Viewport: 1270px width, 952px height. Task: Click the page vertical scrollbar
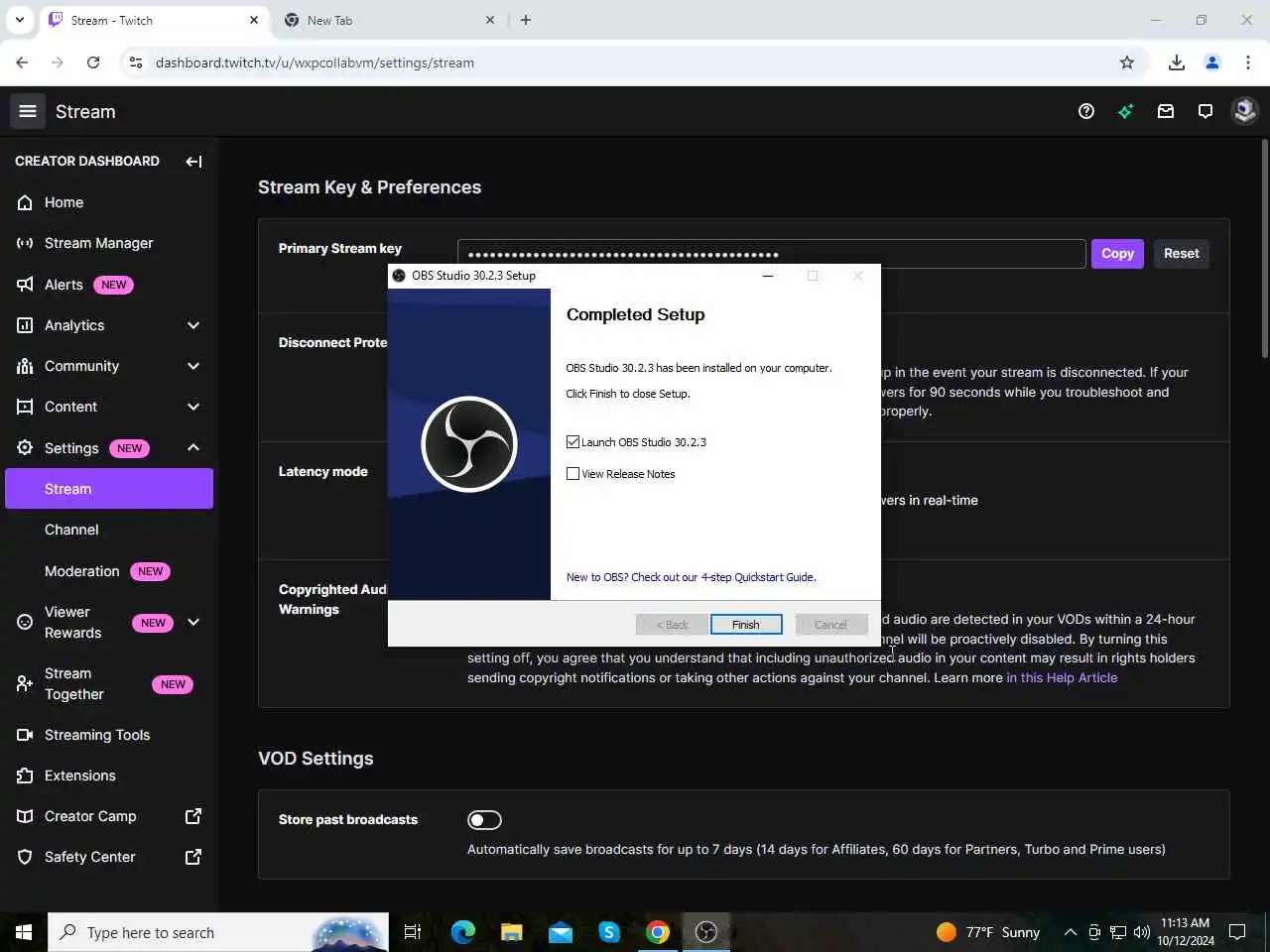click(x=1264, y=249)
